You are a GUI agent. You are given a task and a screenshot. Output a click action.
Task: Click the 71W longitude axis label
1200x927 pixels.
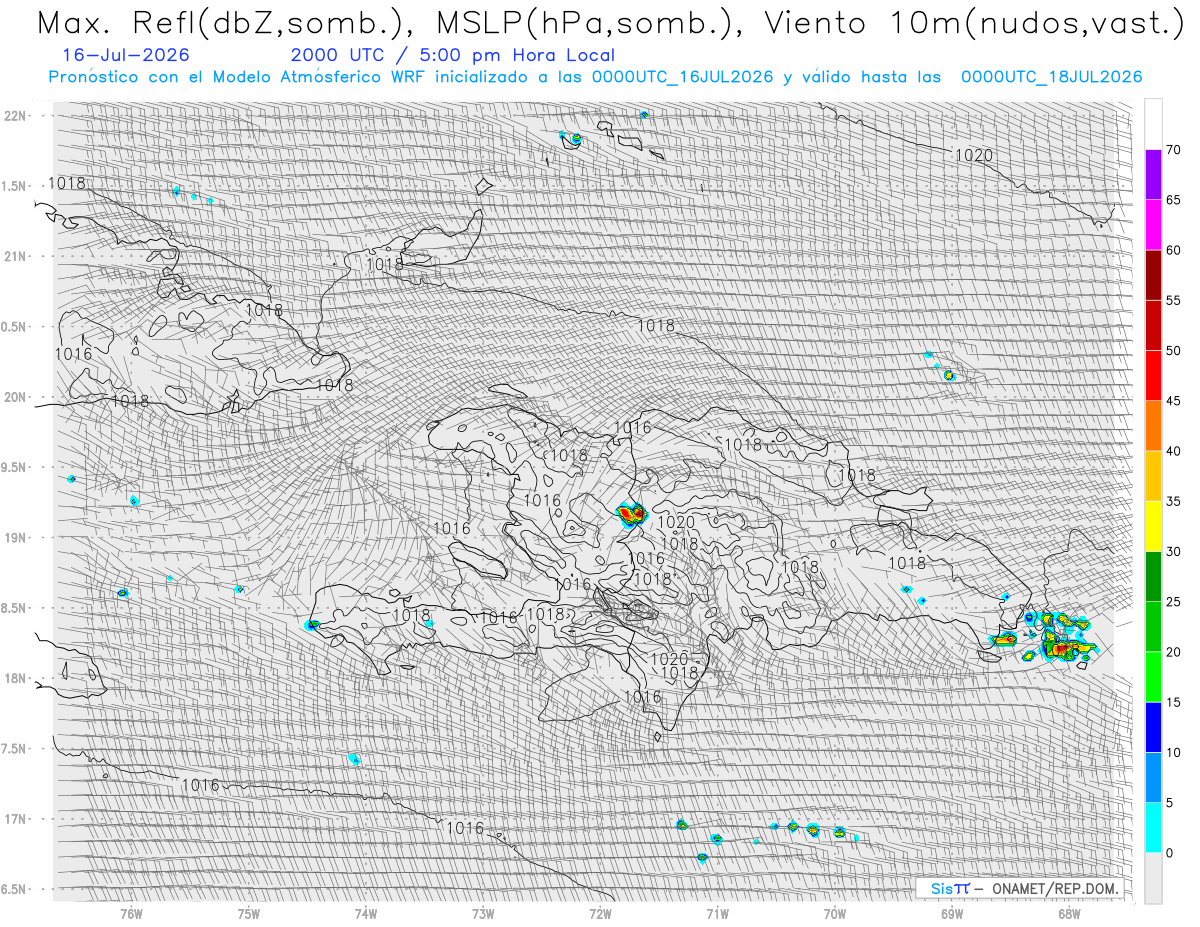(717, 913)
